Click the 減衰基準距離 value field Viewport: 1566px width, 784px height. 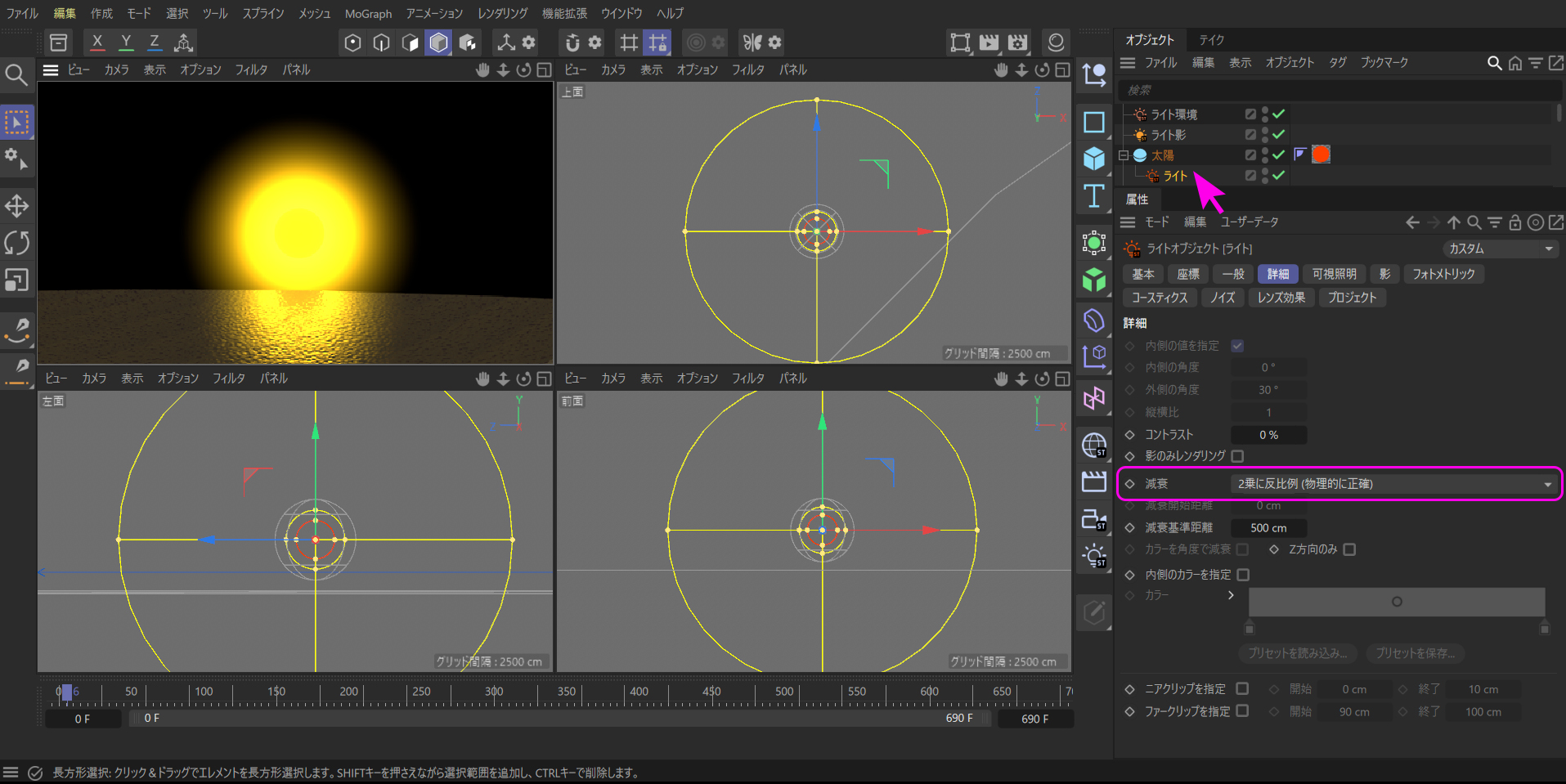point(1268,528)
